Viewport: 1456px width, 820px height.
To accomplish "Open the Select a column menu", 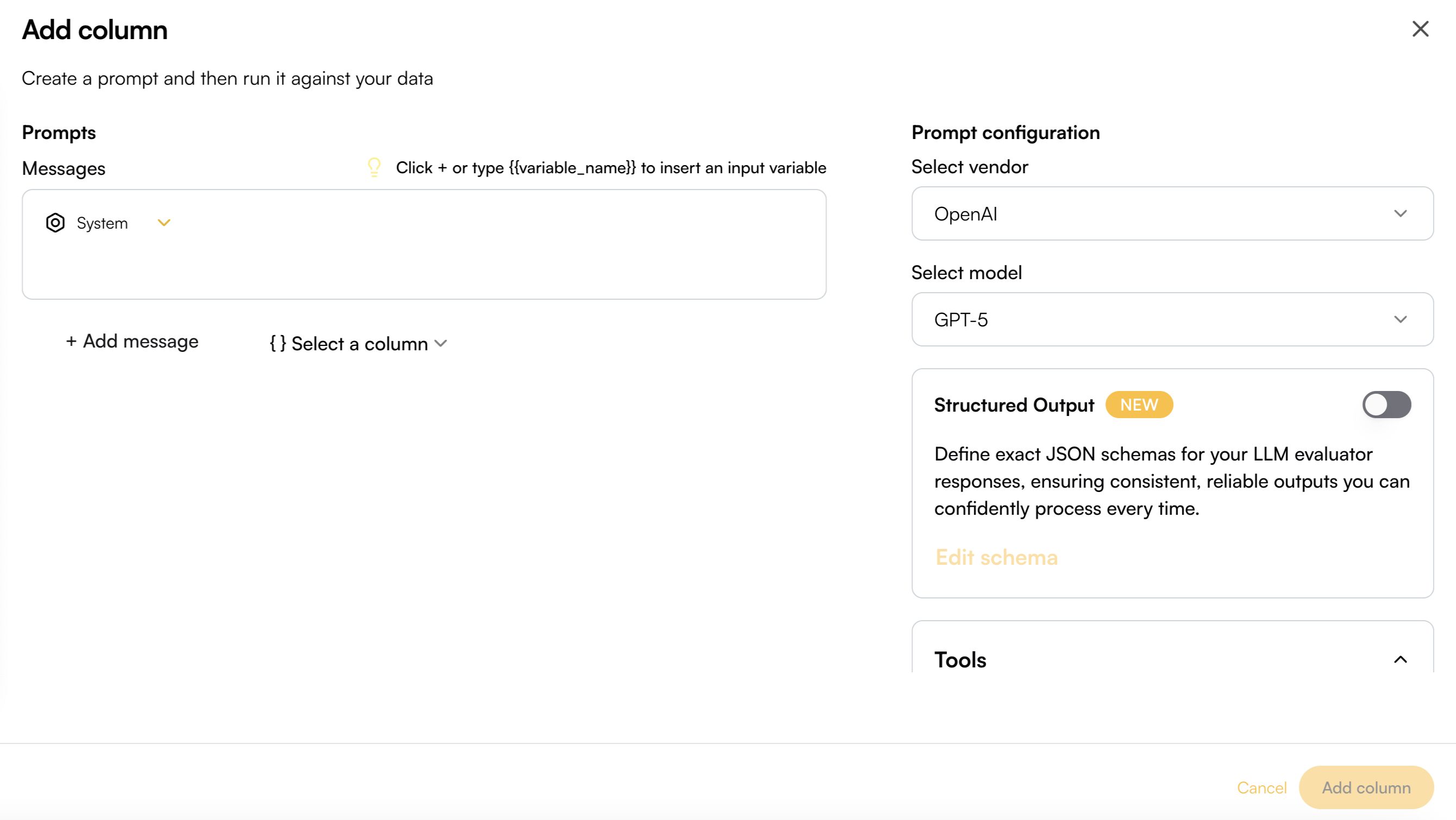I will [360, 344].
